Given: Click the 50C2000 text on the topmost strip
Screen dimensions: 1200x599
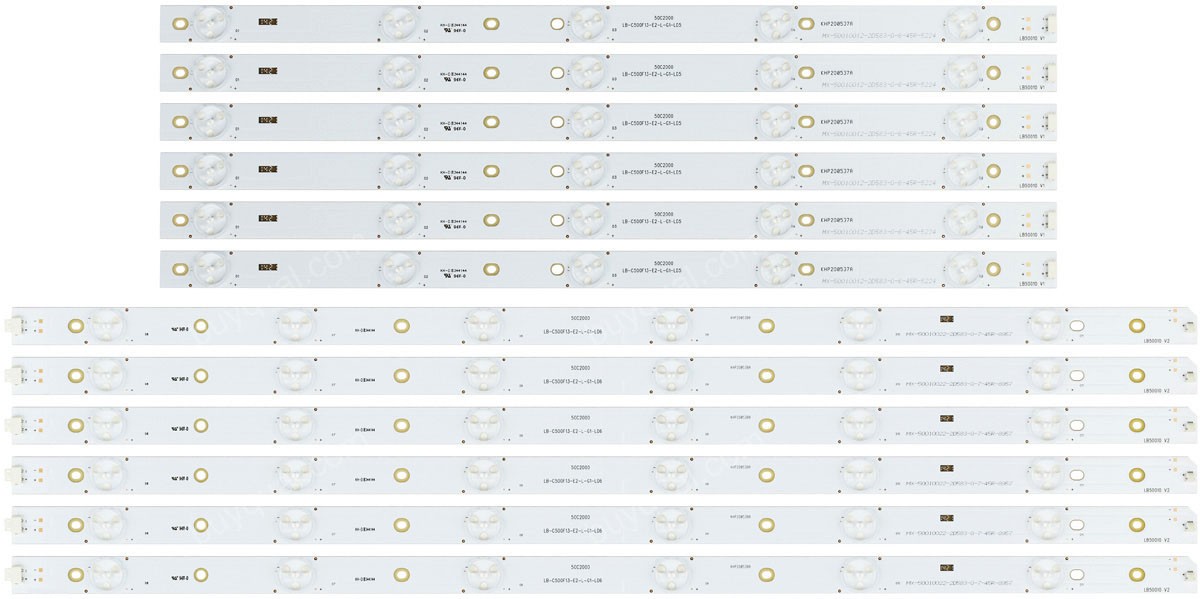Looking at the screenshot, I should tap(664, 16).
